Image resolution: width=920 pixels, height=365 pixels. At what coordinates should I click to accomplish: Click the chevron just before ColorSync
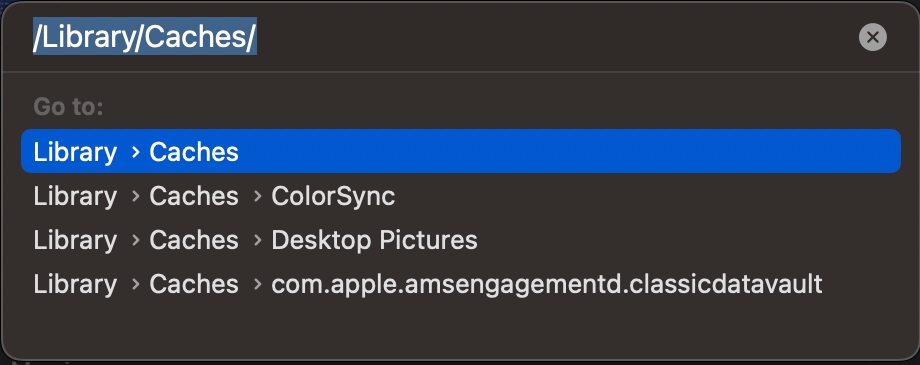(x=257, y=197)
